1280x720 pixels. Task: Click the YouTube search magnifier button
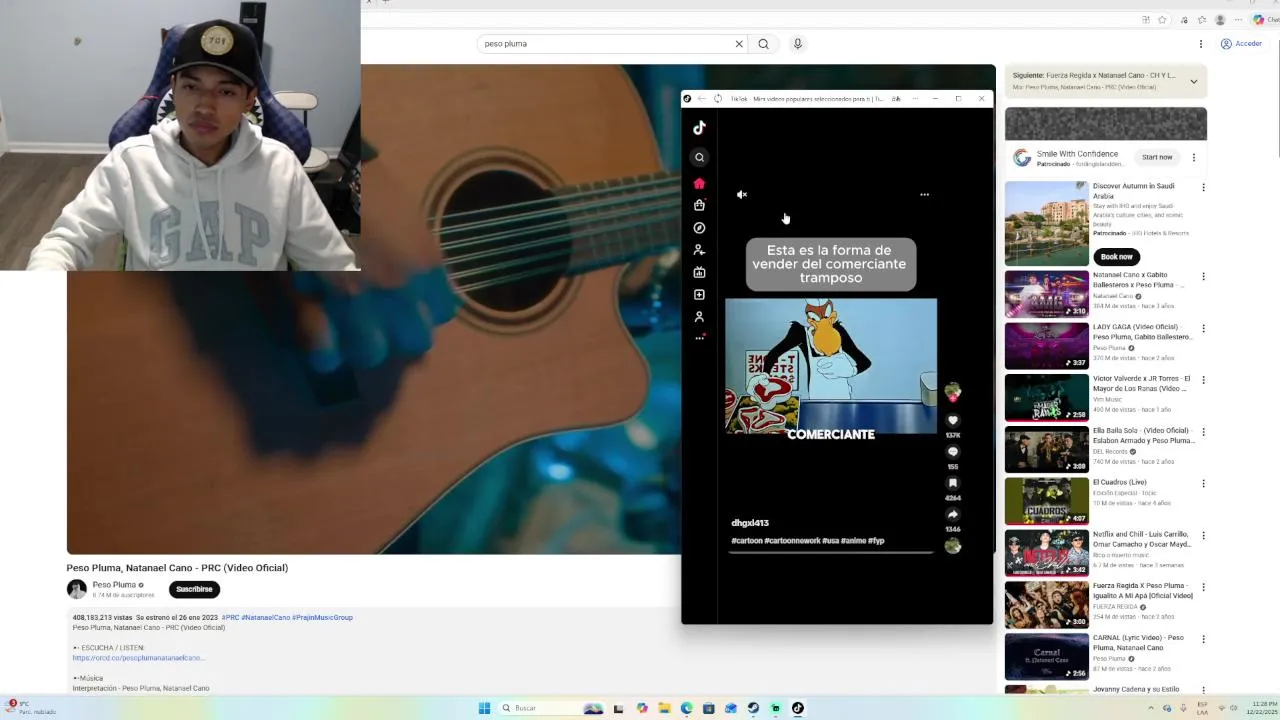(763, 44)
